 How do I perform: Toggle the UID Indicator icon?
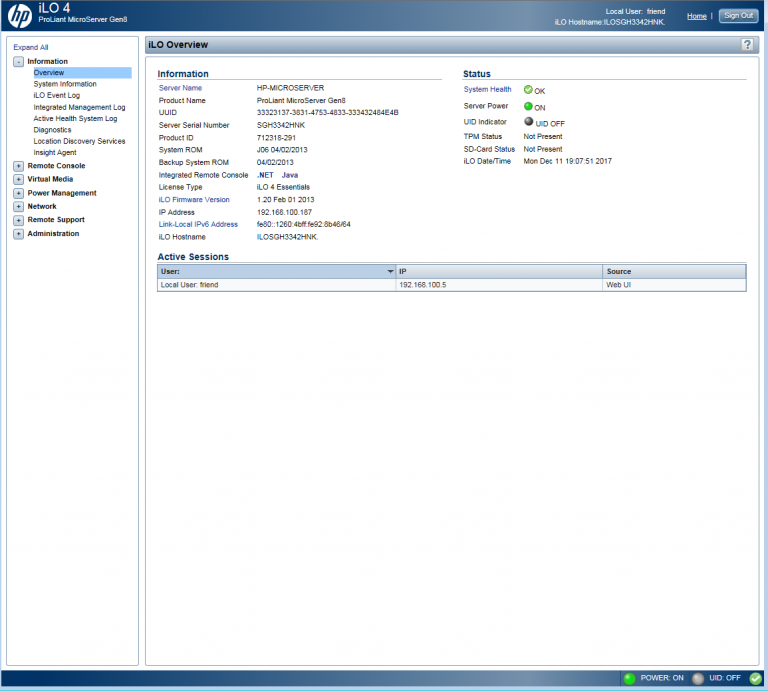(x=528, y=122)
